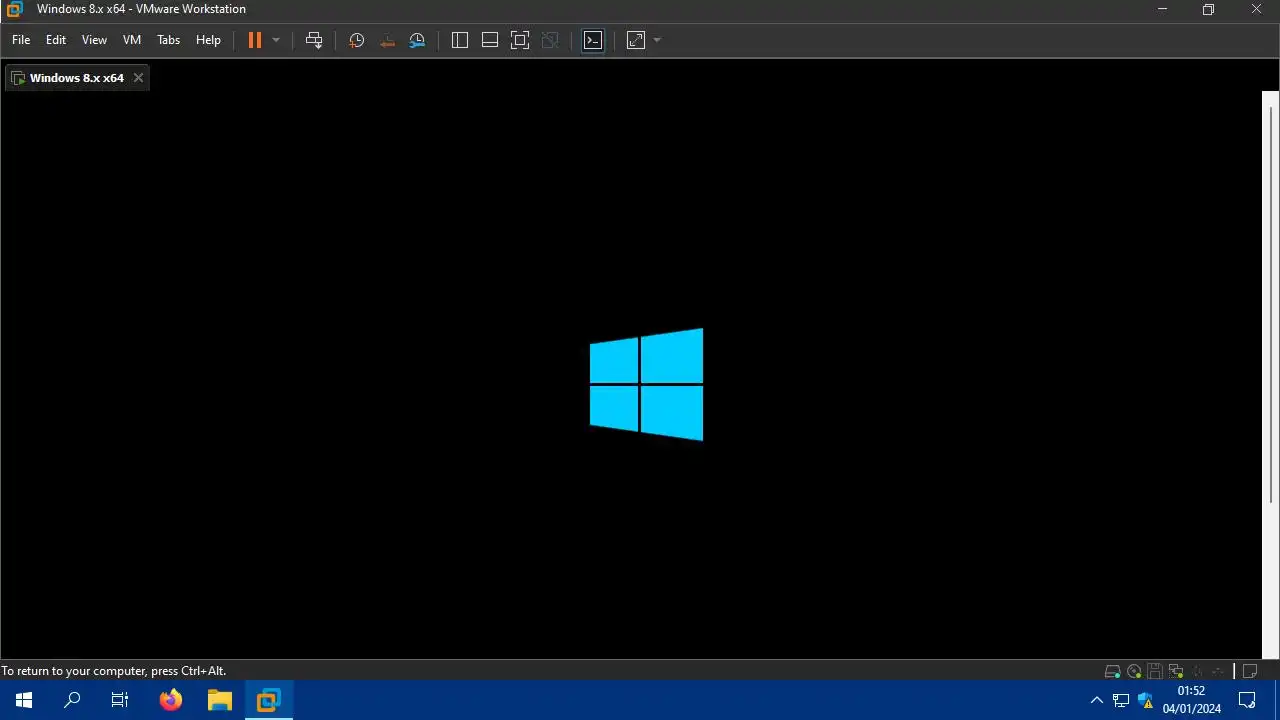Click the sound card status icon

1198,671
